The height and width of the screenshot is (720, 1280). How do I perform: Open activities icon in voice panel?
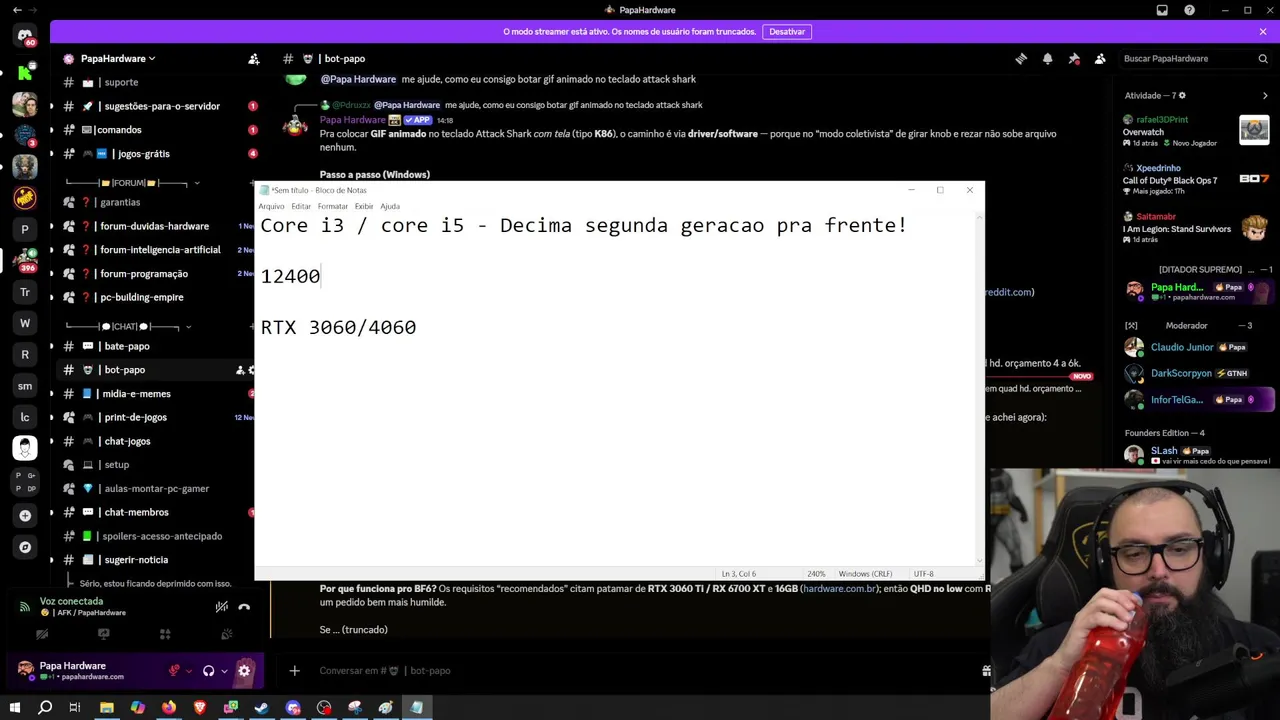pyautogui.click(x=165, y=634)
